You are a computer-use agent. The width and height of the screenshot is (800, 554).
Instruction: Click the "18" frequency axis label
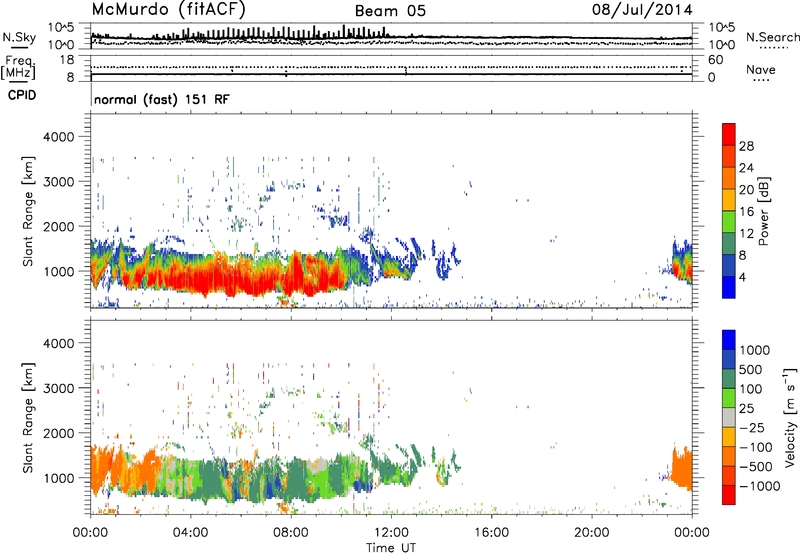(x=66, y=60)
